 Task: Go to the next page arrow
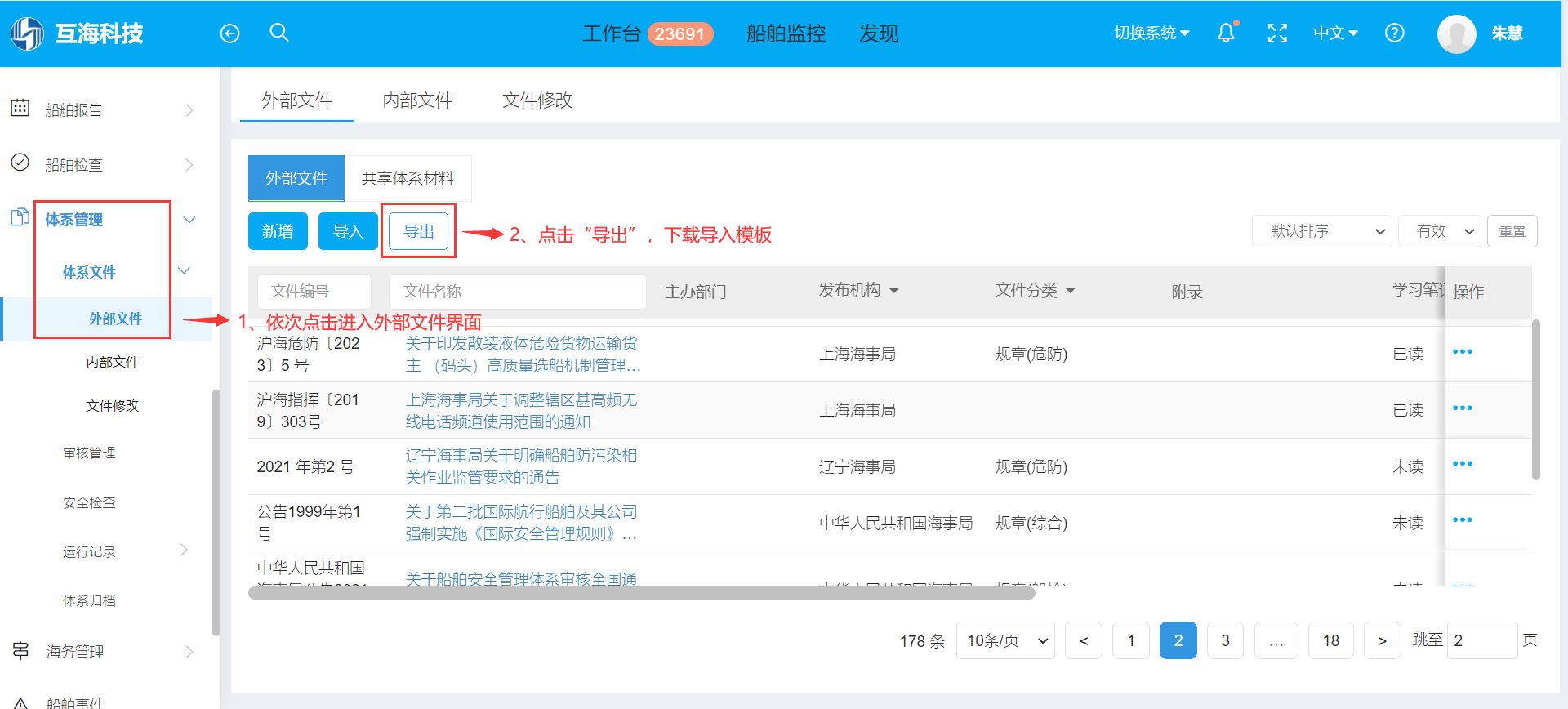coord(1382,640)
